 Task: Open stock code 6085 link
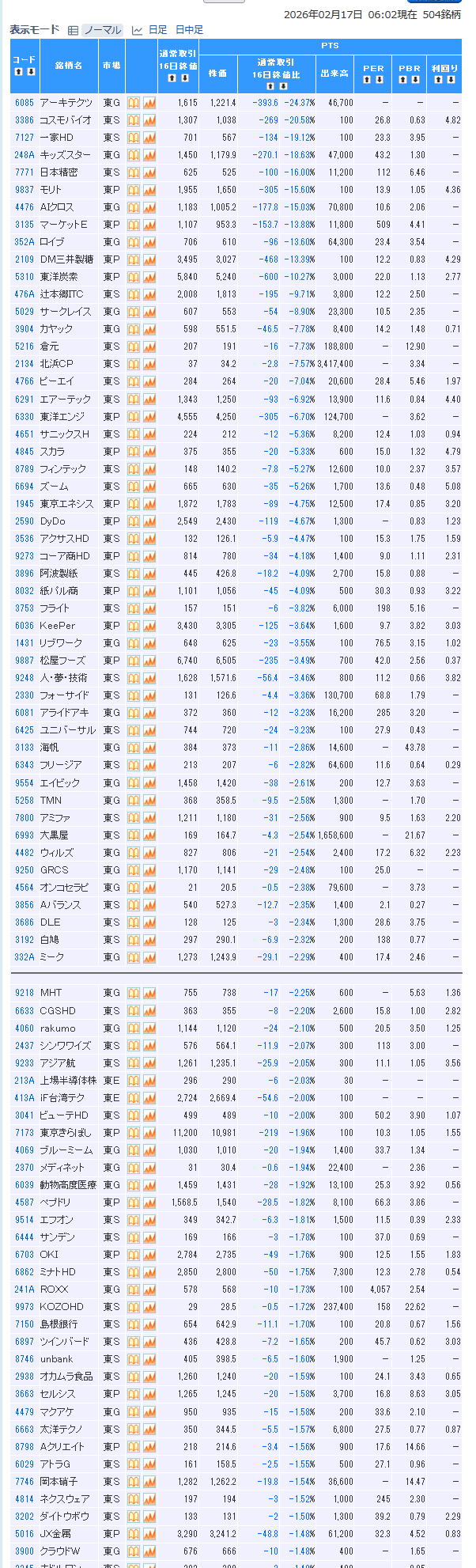click(x=25, y=103)
